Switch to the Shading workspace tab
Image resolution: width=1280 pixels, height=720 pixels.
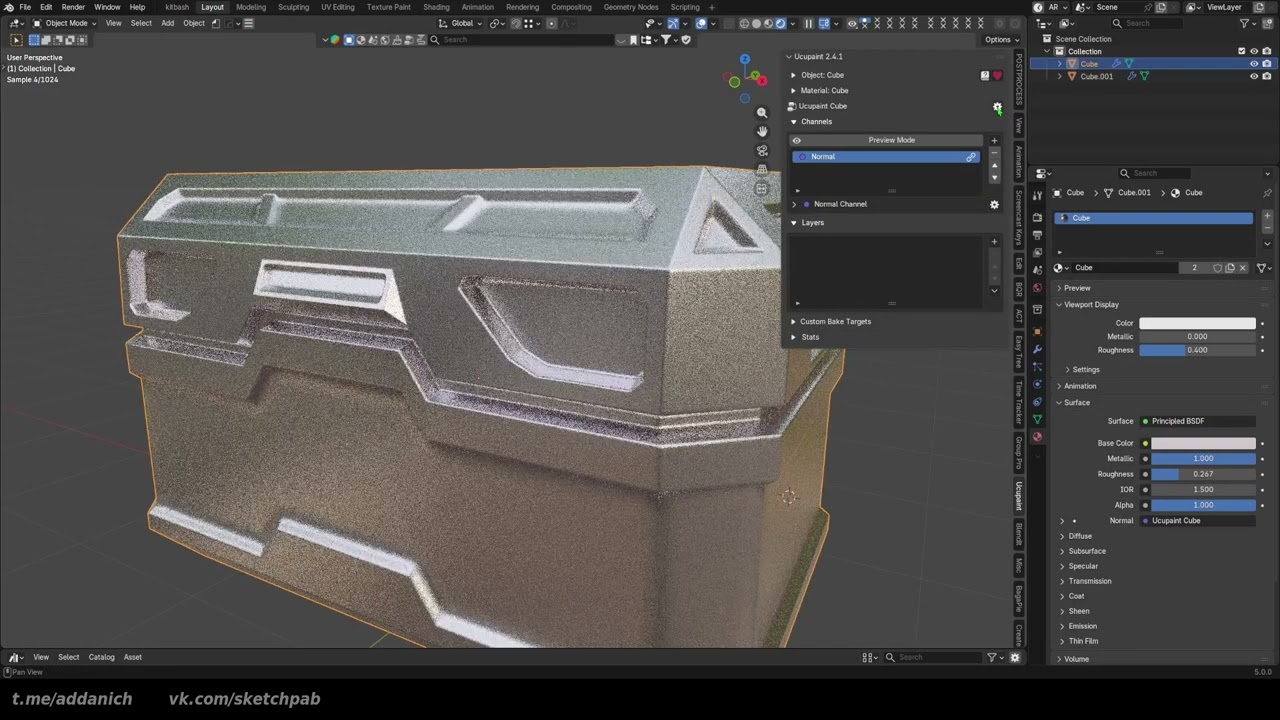[x=436, y=7]
